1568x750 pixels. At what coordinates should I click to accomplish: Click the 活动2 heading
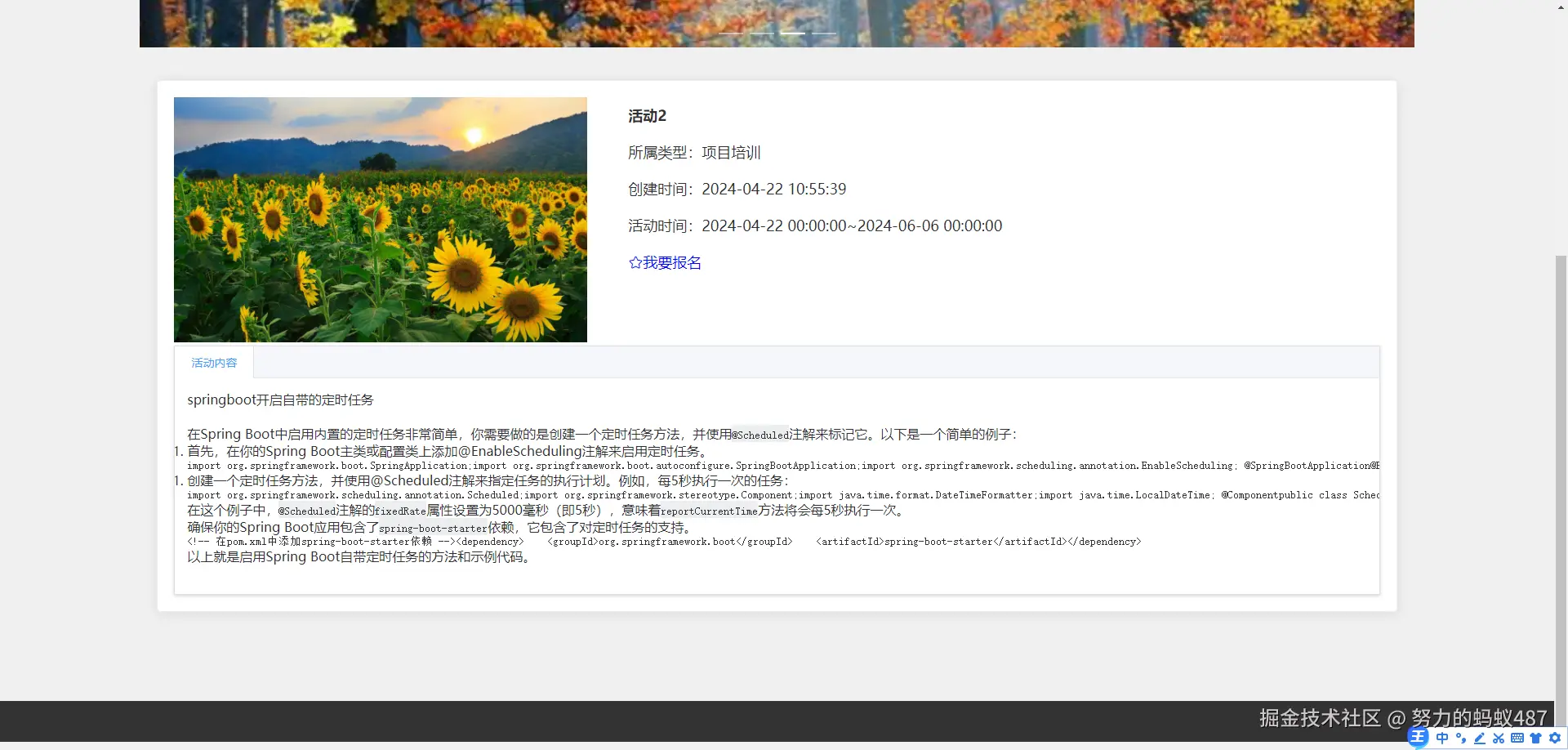click(x=646, y=116)
